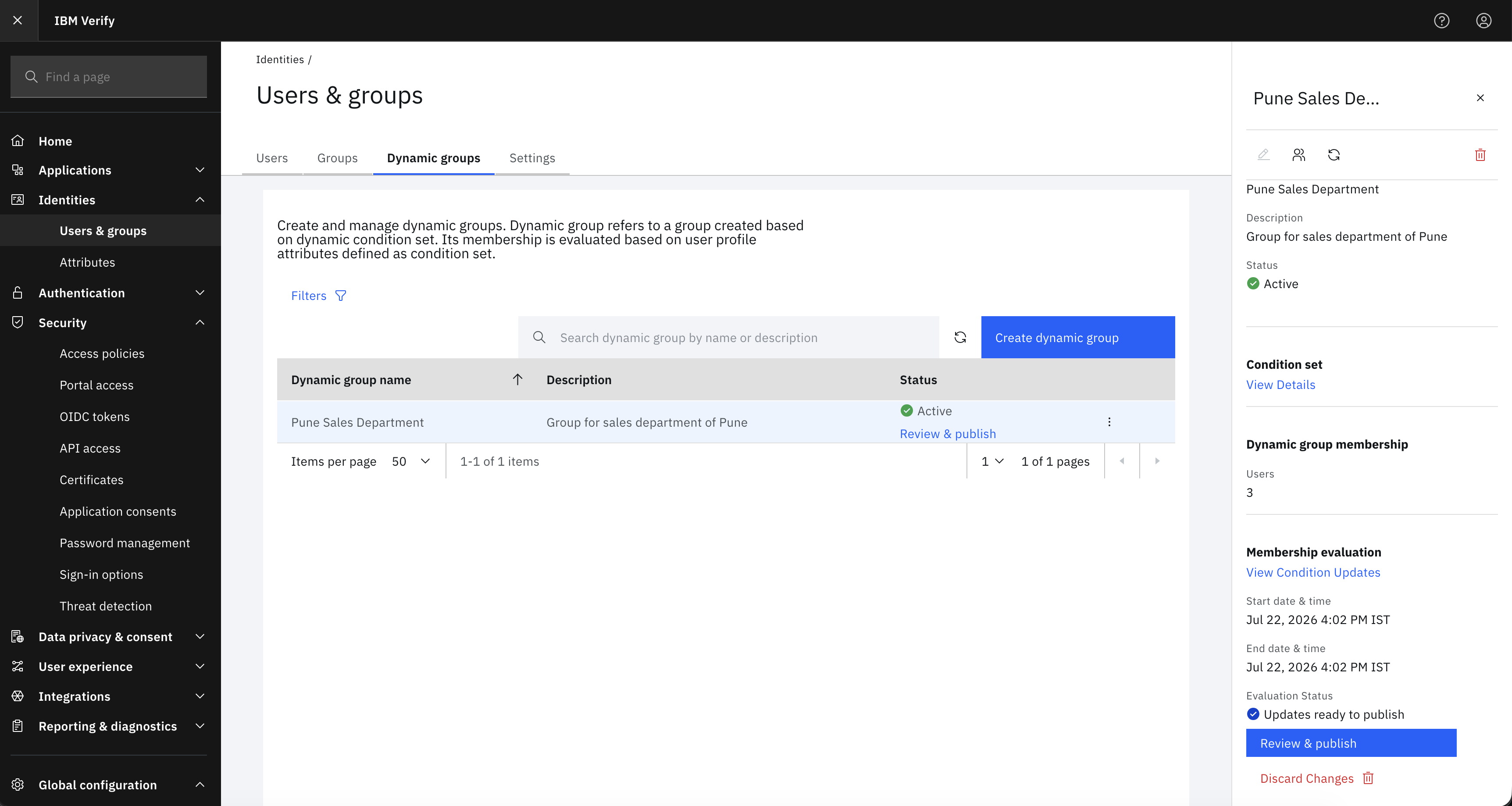Screen dimensions: 1512x806
Task: Click the search dynamic group field
Action: click(x=728, y=338)
